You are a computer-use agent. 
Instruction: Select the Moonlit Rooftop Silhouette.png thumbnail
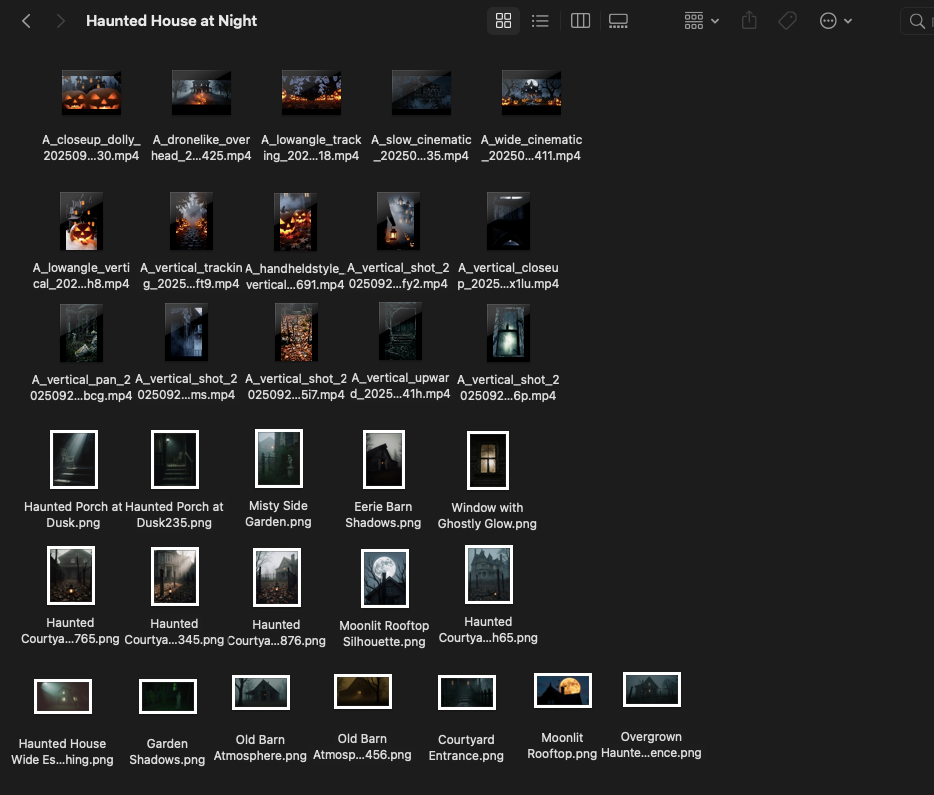point(384,578)
